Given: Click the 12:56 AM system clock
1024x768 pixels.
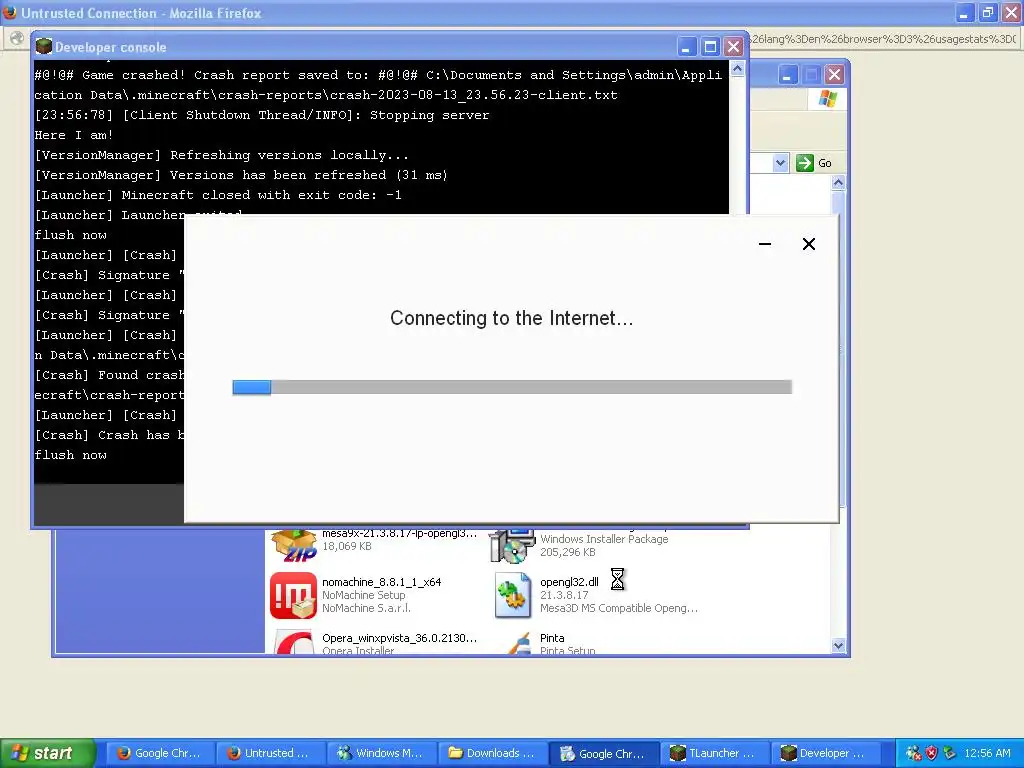Looking at the screenshot, I should click(x=987, y=753).
